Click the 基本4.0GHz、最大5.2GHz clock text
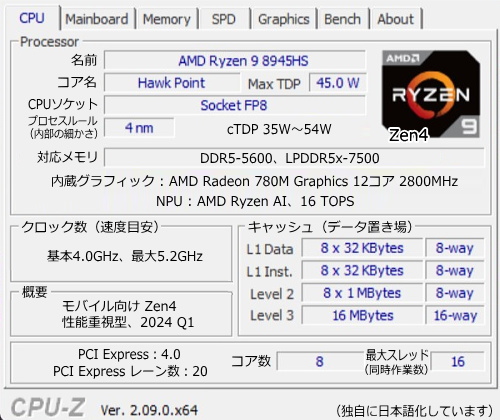The image size is (500, 420). [x=125, y=256]
